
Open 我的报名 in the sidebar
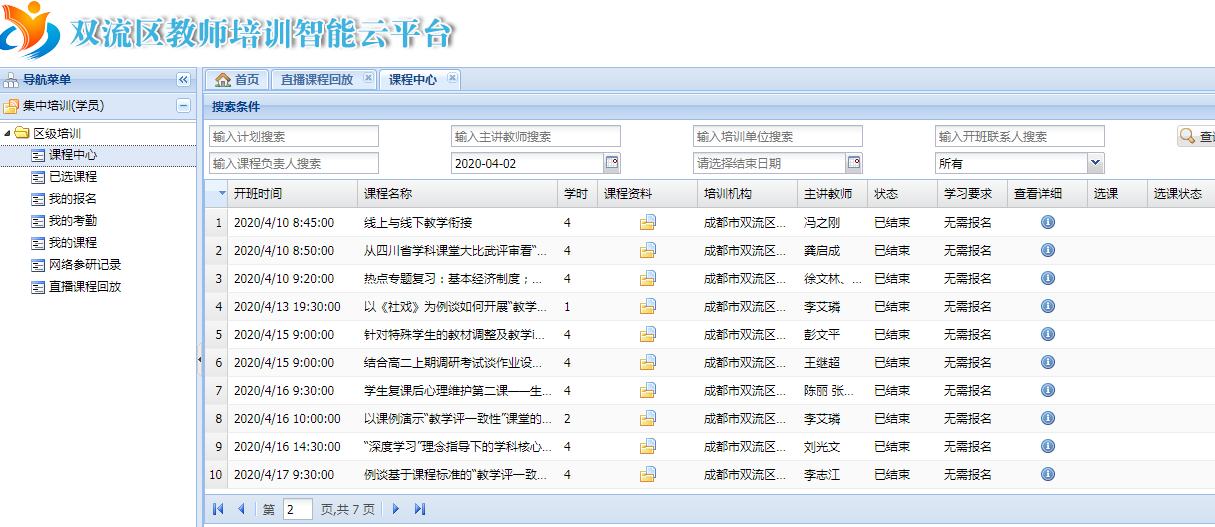[72, 199]
